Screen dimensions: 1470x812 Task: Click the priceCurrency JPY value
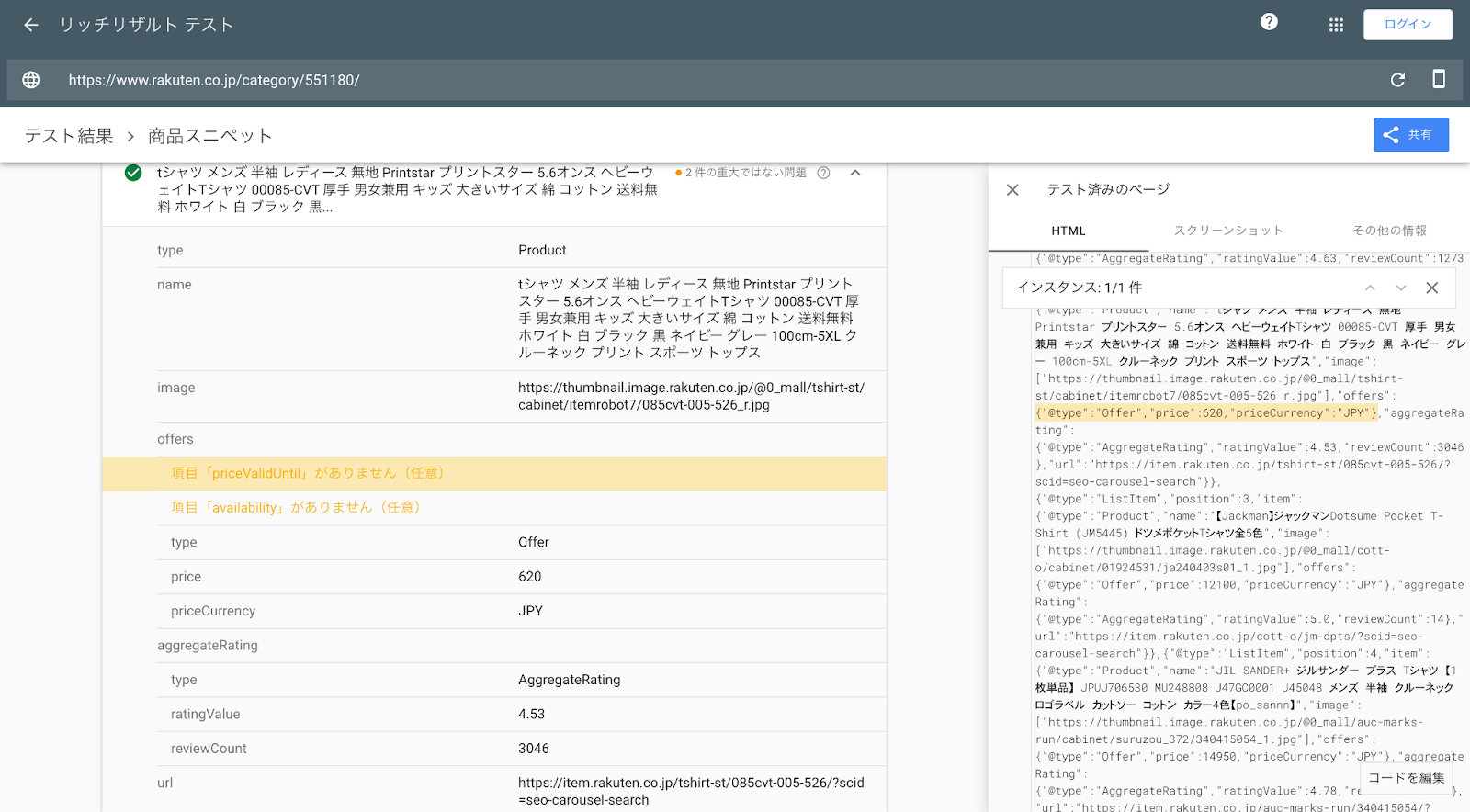531,611
